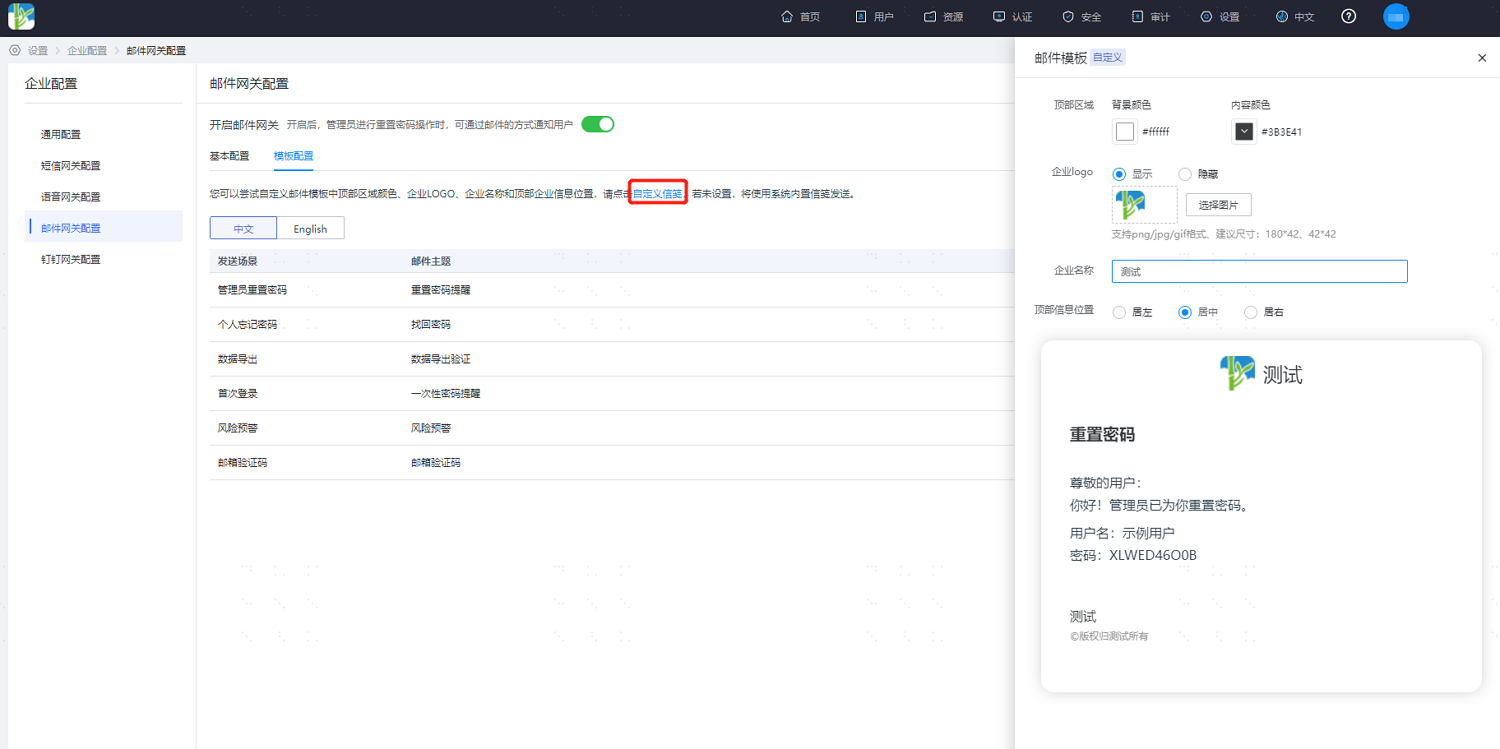Open 短信网关配置 in left sidebar
The width and height of the screenshot is (1500, 749).
70,166
